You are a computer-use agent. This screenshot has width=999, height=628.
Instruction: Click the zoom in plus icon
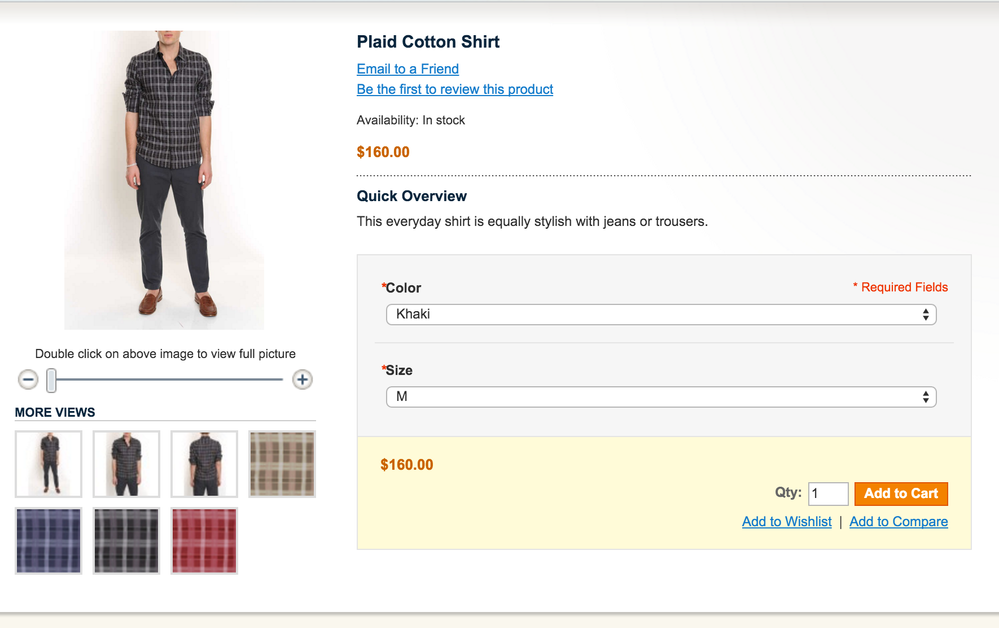pos(302,380)
